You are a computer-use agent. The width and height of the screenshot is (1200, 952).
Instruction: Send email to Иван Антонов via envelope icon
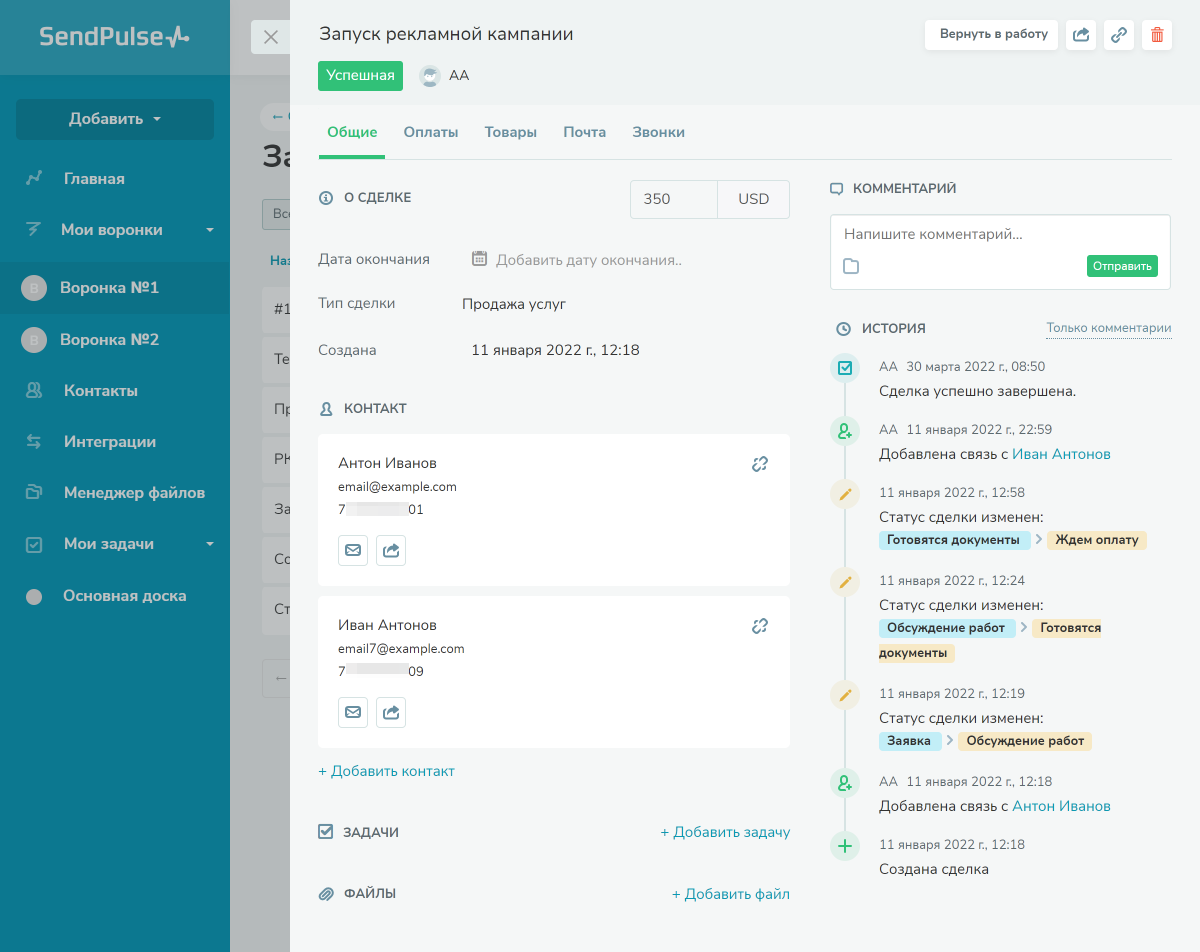353,712
